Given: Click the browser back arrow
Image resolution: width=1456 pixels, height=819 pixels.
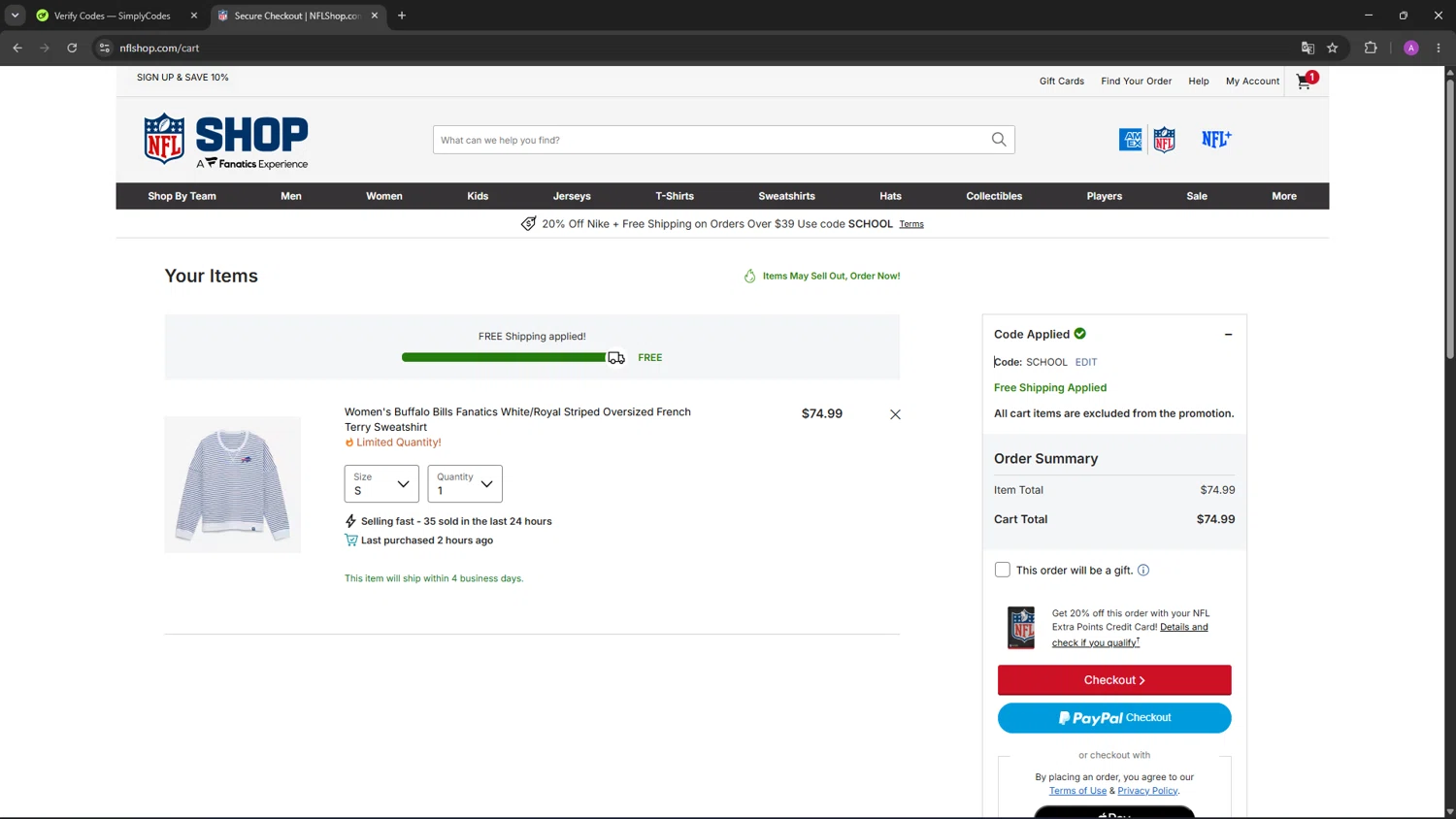Looking at the screenshot, I should (x=17, y=48).
